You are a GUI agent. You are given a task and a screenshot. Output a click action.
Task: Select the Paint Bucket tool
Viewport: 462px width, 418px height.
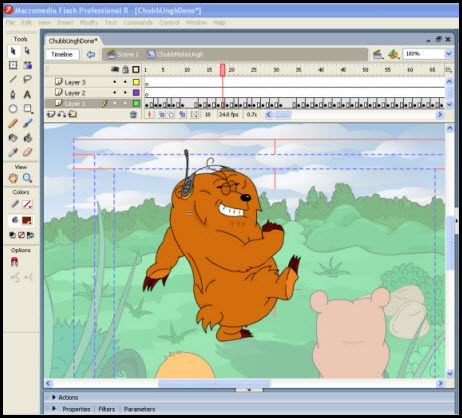pyautogui.click(x=27, y=138)
